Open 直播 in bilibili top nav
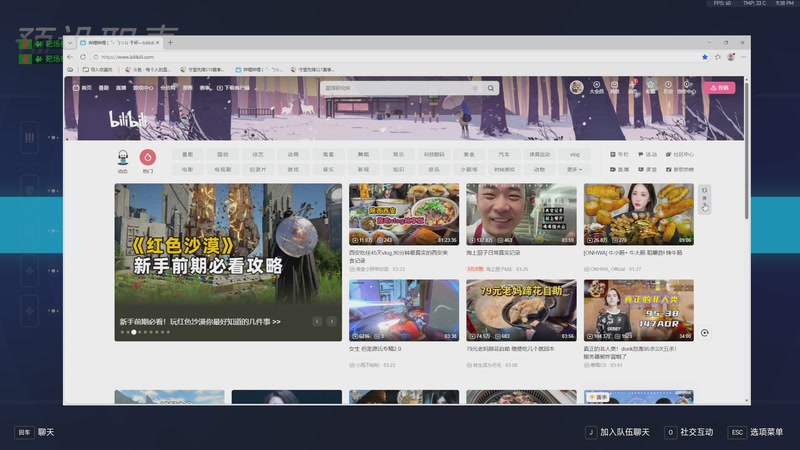 (120, 88)
